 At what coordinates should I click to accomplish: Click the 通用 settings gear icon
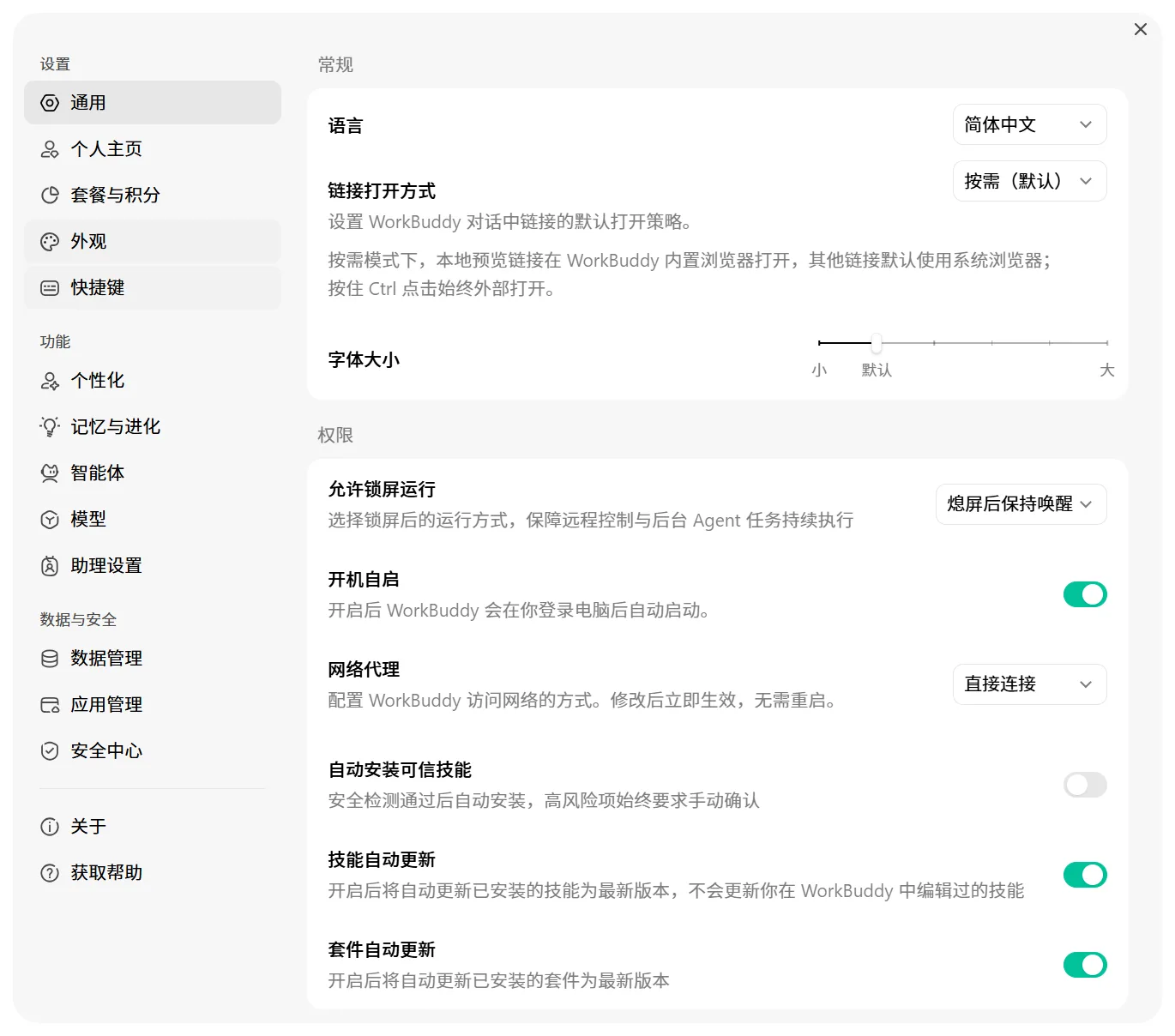(x=50, y=103)
